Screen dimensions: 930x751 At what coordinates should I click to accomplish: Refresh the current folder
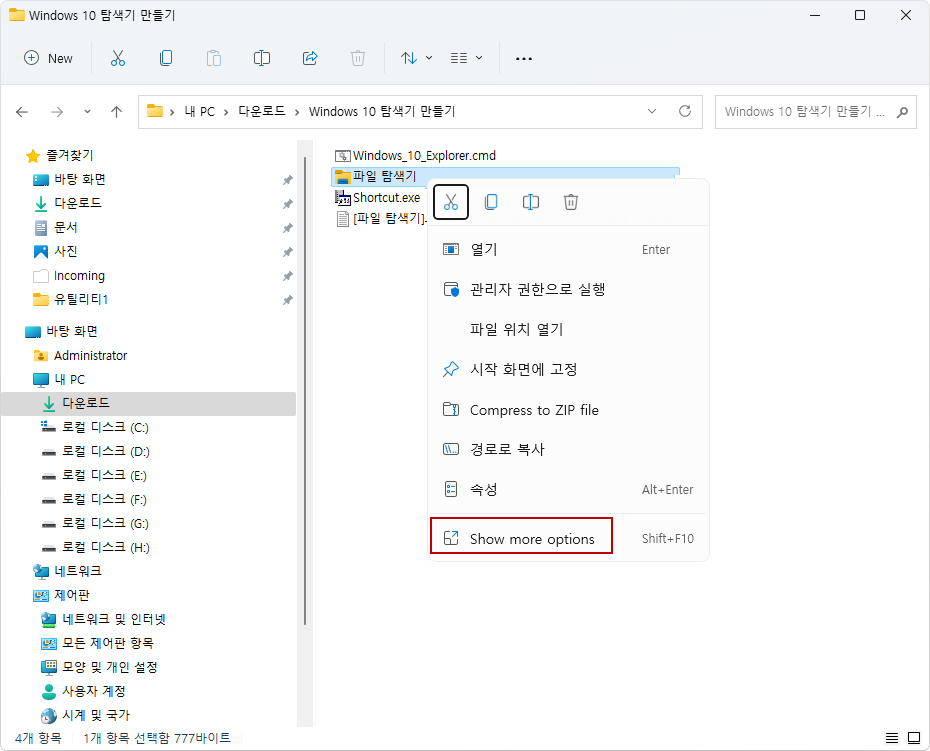click(685, 112)
